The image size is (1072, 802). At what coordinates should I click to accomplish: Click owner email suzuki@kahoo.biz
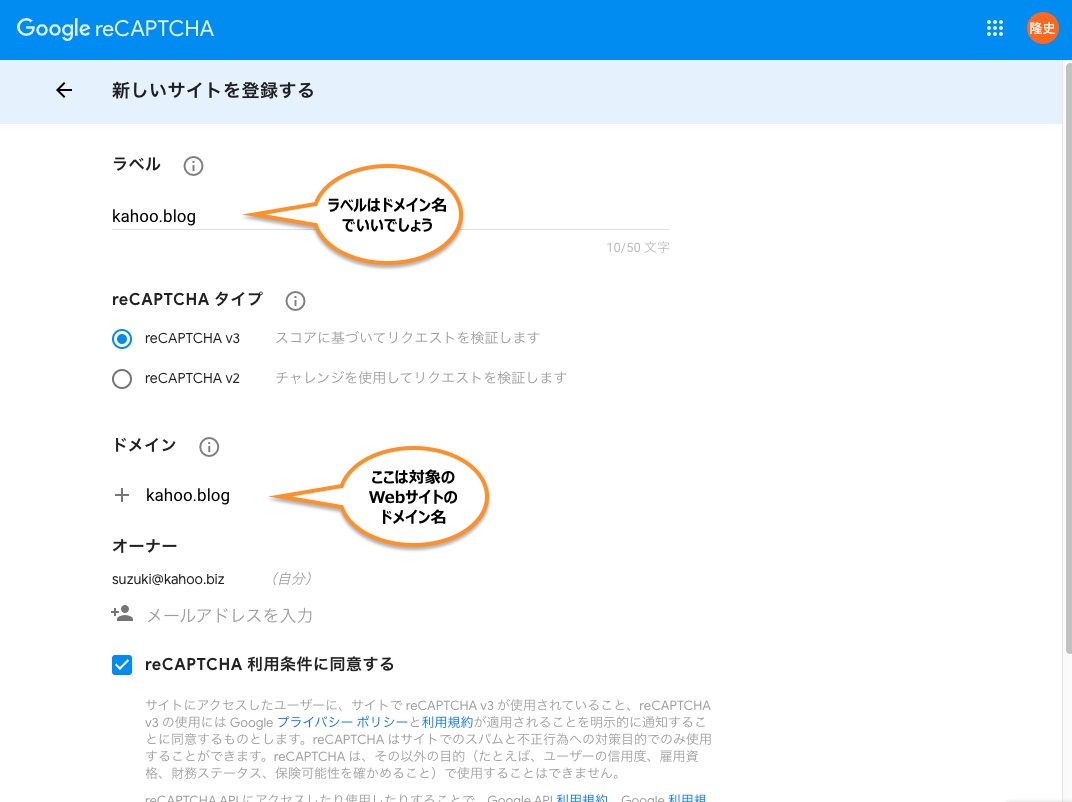(167, 579)
